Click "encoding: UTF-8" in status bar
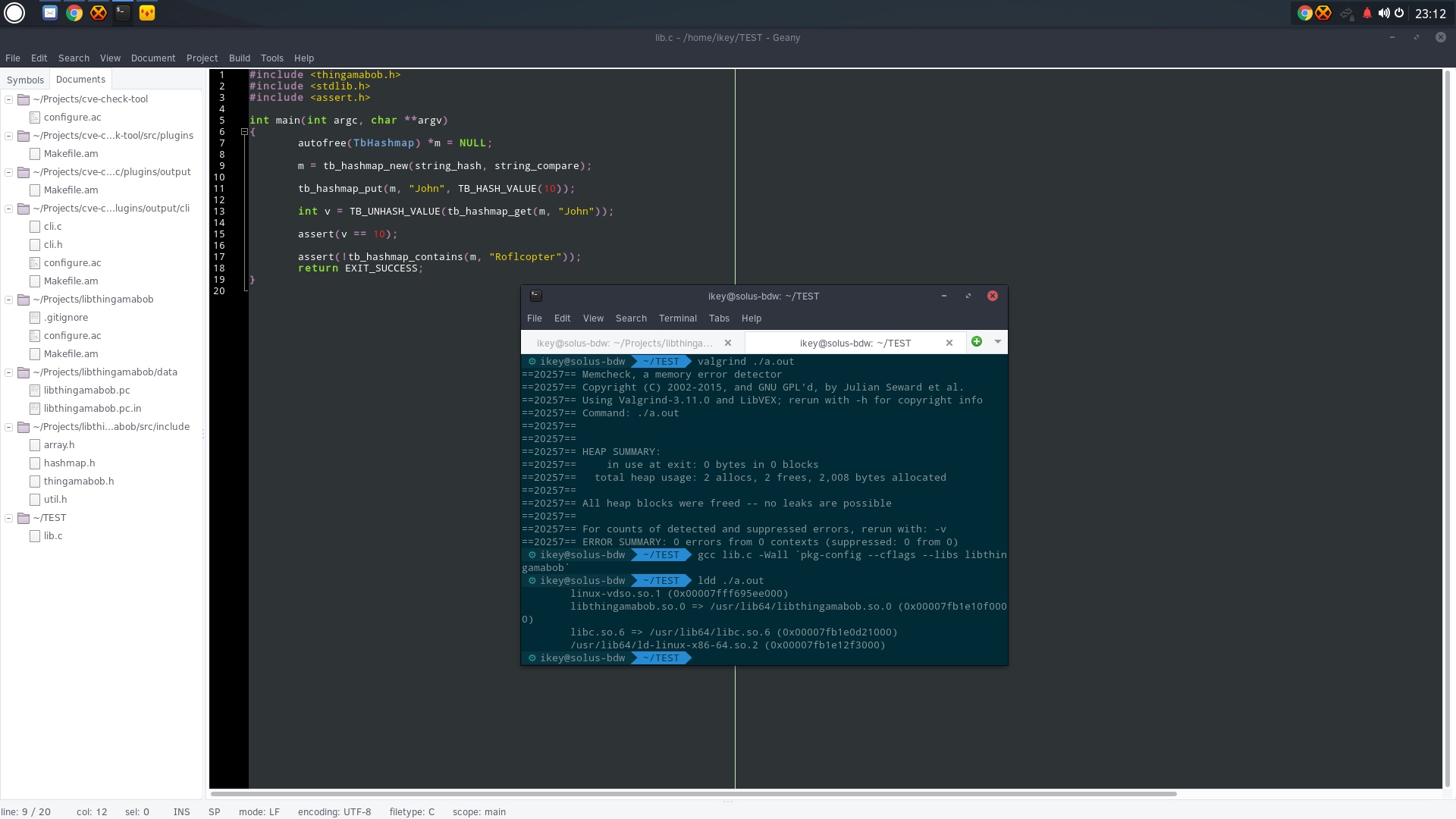 click(x=334, y=811)
